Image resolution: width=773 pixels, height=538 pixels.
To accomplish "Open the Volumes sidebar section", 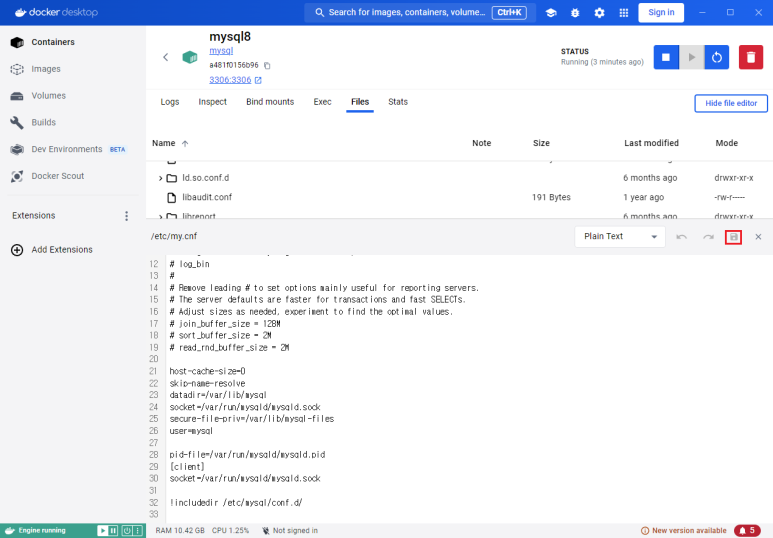I will pos(48,96).
